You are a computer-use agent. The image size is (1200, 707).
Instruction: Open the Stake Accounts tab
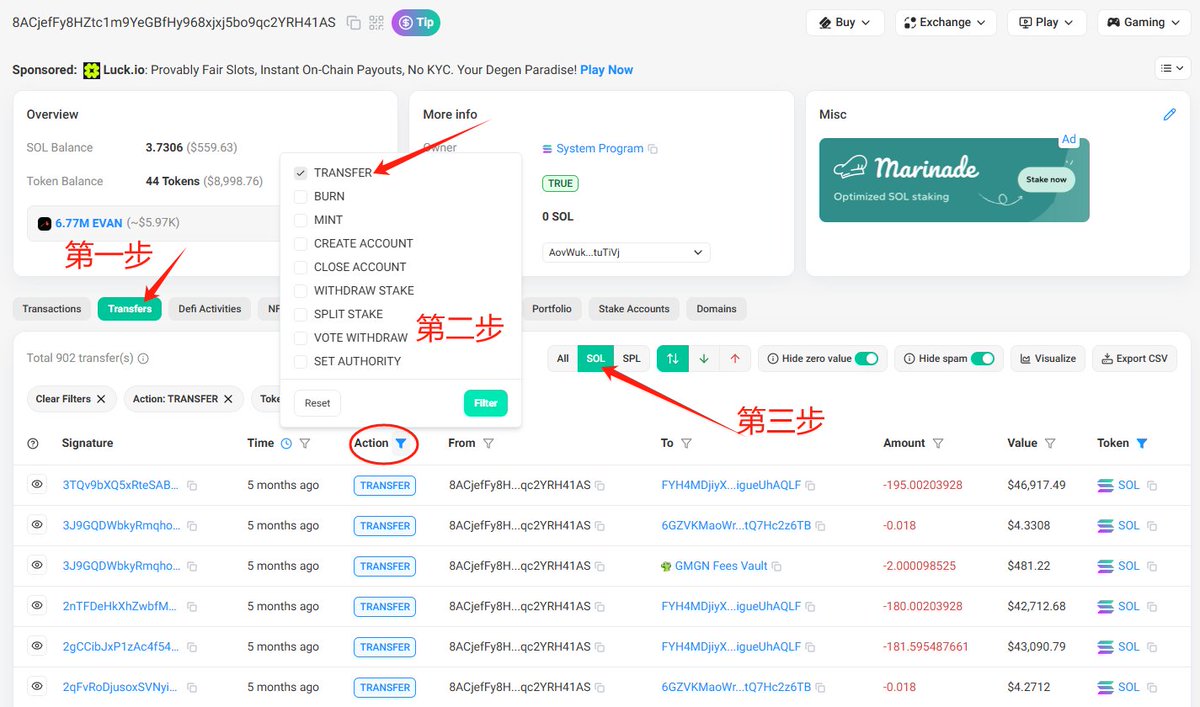pyautogui.click(x=634, y=309)
